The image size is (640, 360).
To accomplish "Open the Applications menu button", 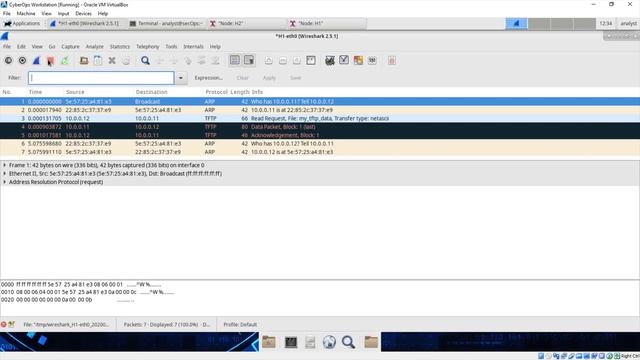I will pos(22,24).
